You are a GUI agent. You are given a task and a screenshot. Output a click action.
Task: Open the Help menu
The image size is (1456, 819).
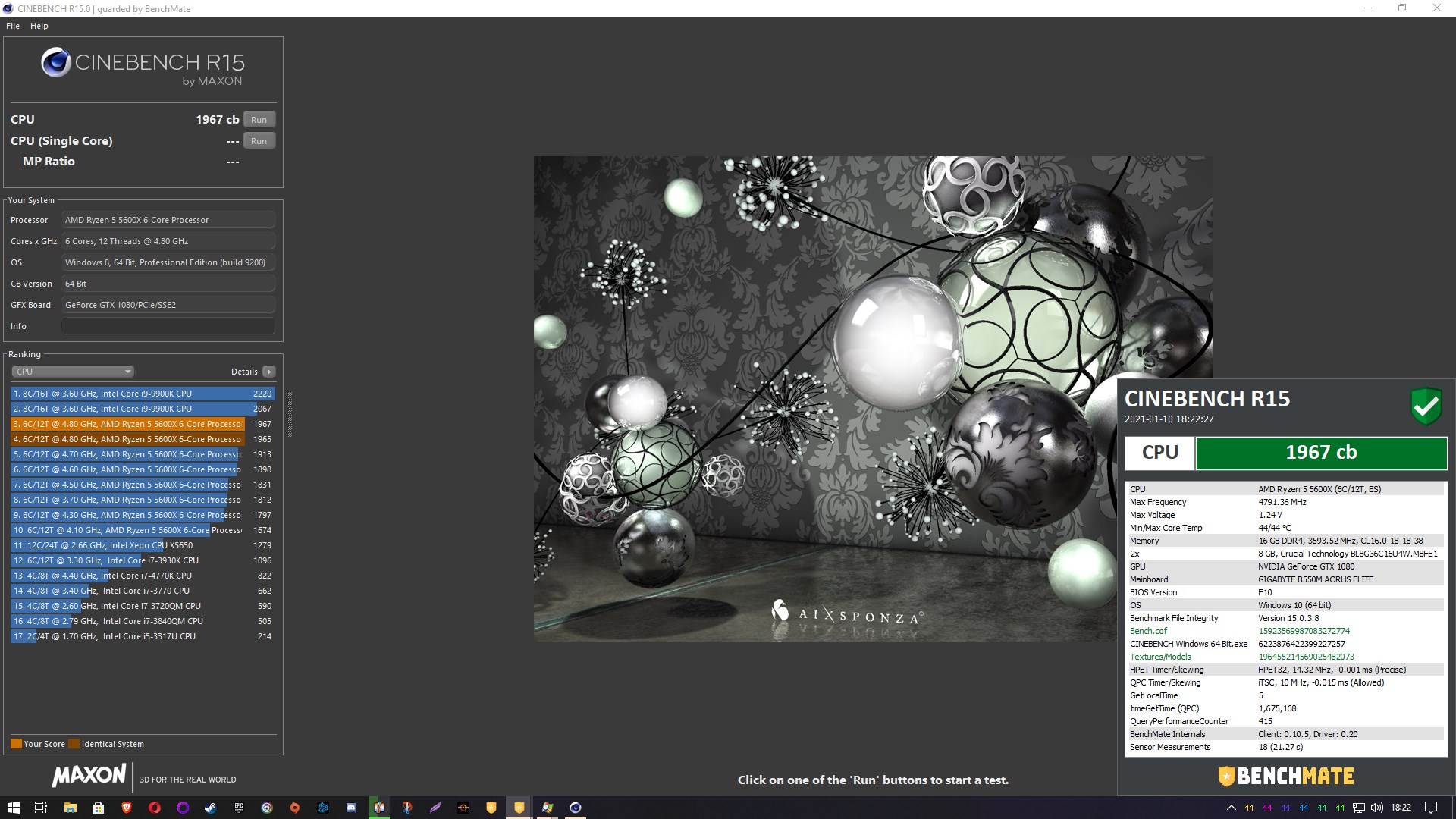pos(39,26)
